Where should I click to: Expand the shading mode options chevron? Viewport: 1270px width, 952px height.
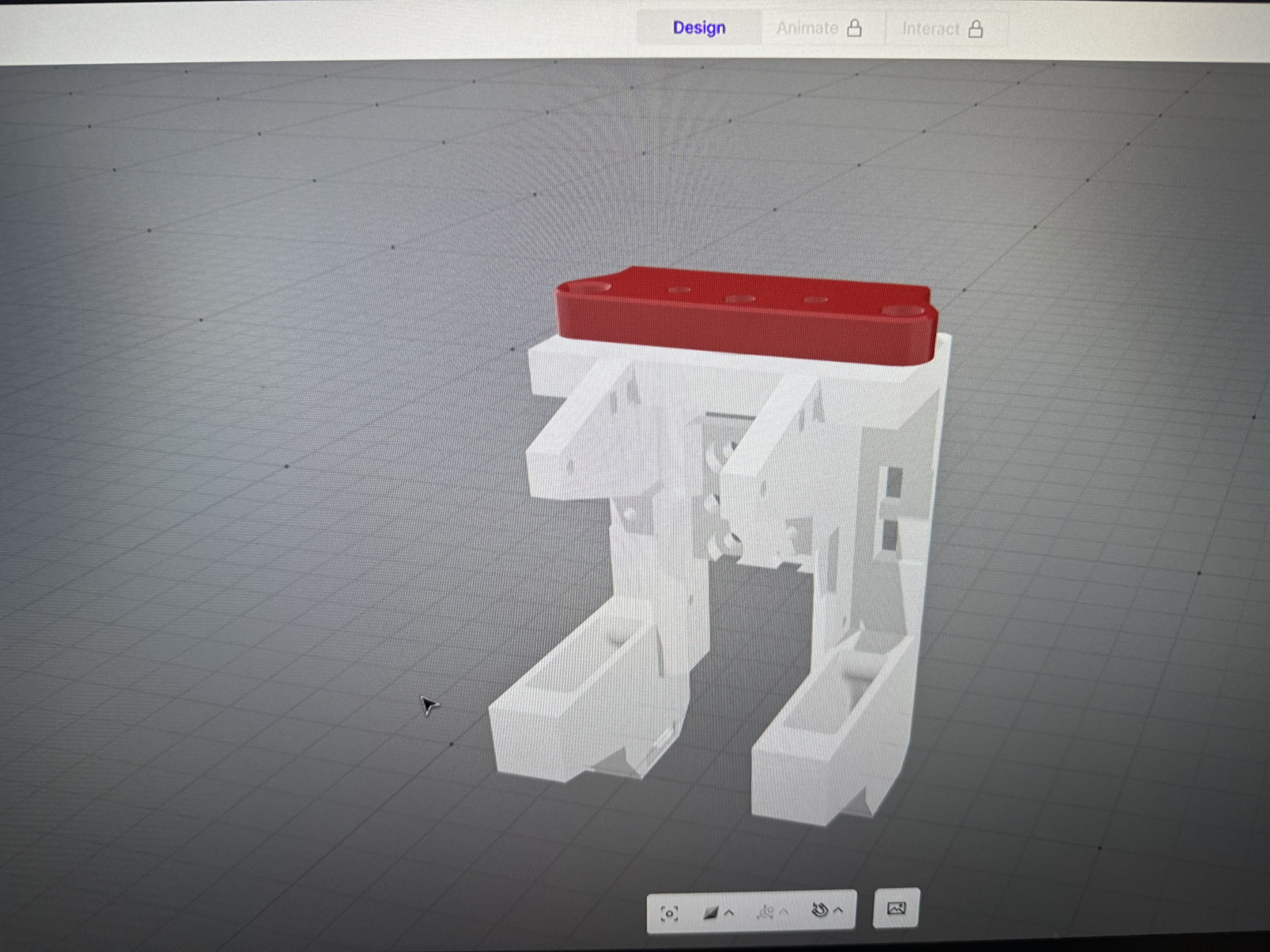click(729, 912)
